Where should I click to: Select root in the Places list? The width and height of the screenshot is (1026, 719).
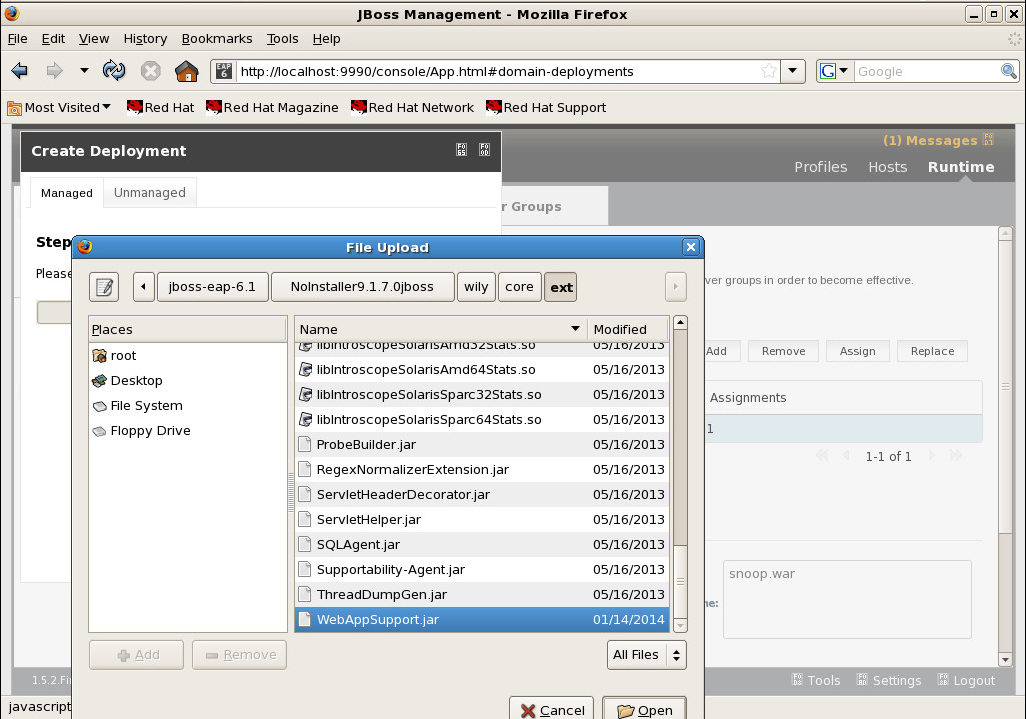pos(188,355)
